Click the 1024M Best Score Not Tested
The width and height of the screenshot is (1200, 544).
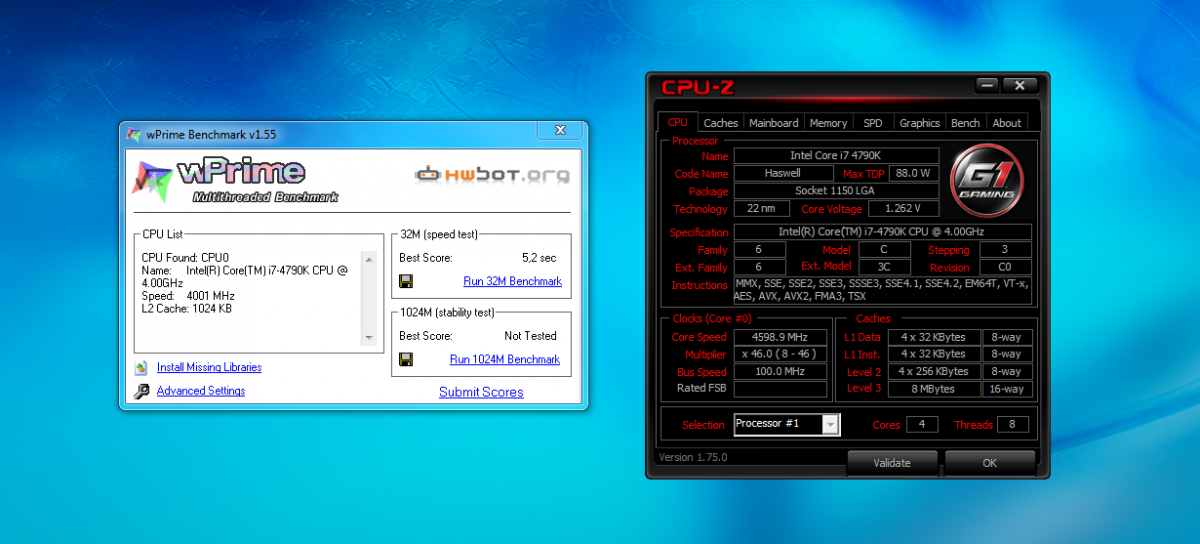click(530, 336)
